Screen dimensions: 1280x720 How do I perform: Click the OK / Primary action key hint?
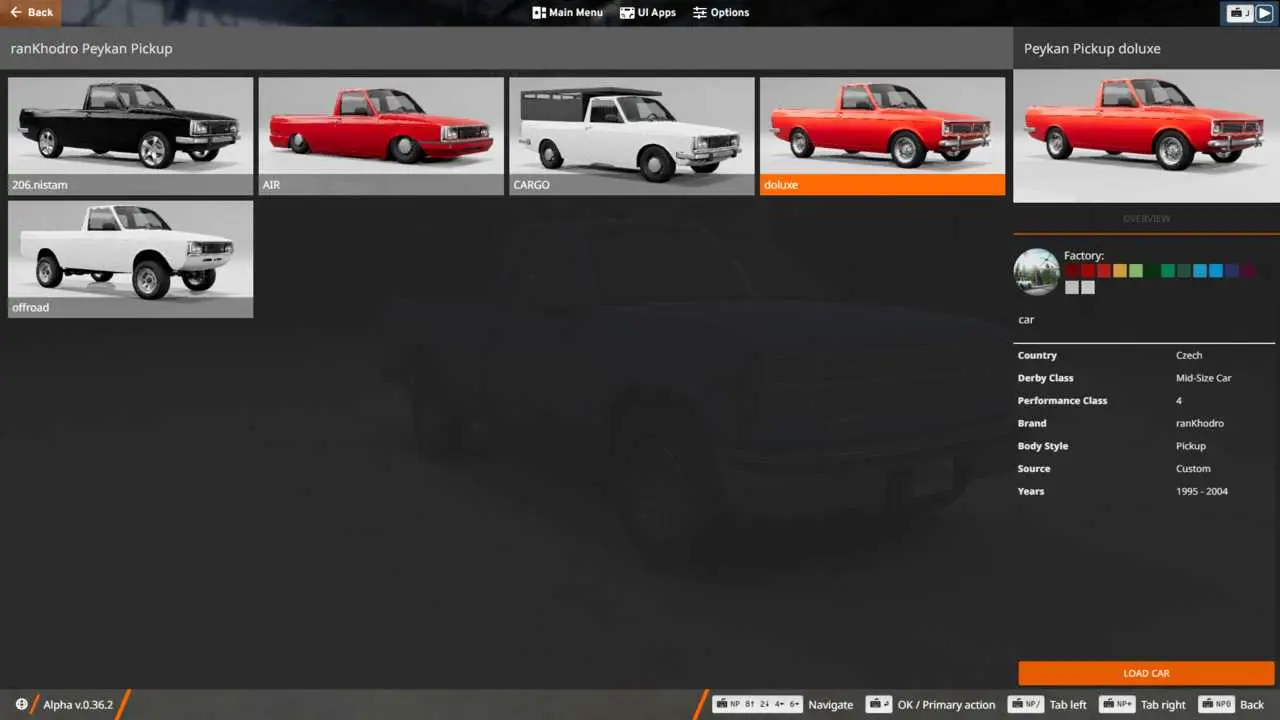pyautogui.click(x=931, y=705)
